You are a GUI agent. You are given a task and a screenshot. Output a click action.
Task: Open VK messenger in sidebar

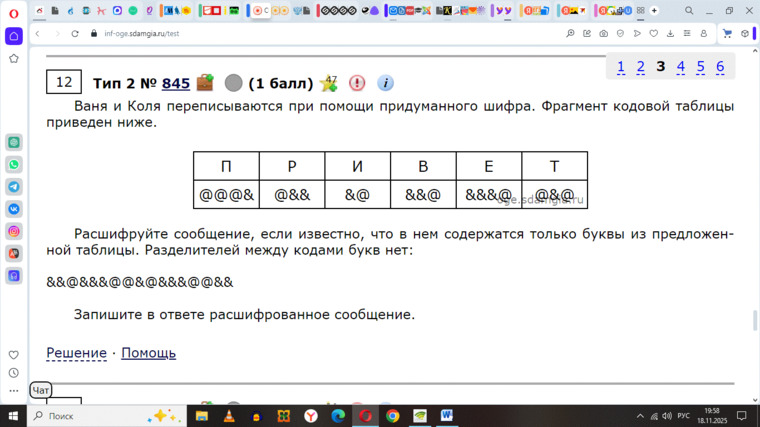[14, 209]
